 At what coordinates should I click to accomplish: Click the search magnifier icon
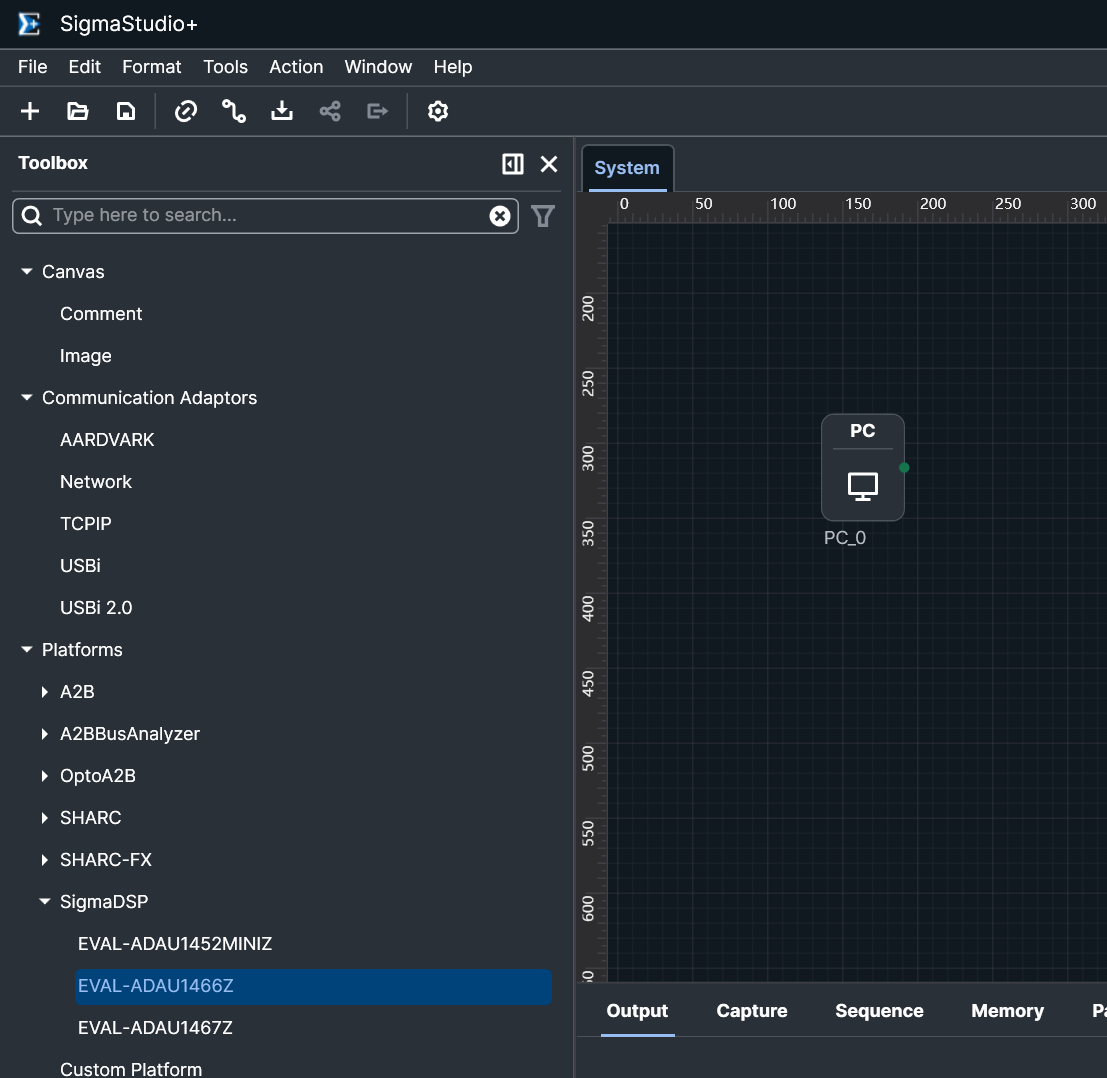32,215
